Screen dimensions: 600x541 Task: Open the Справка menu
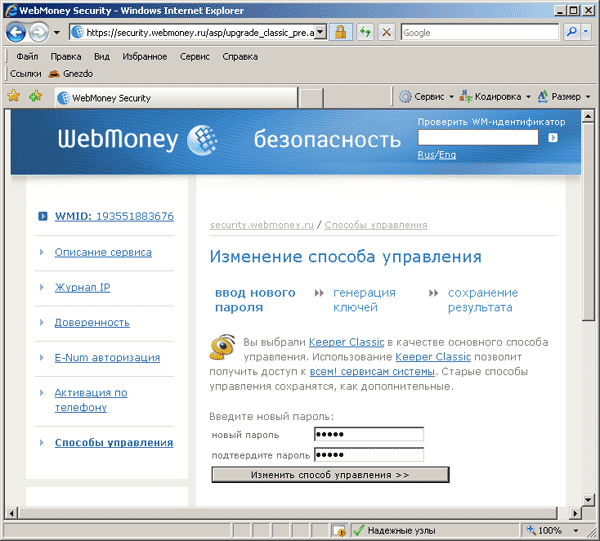pos(240,57)
